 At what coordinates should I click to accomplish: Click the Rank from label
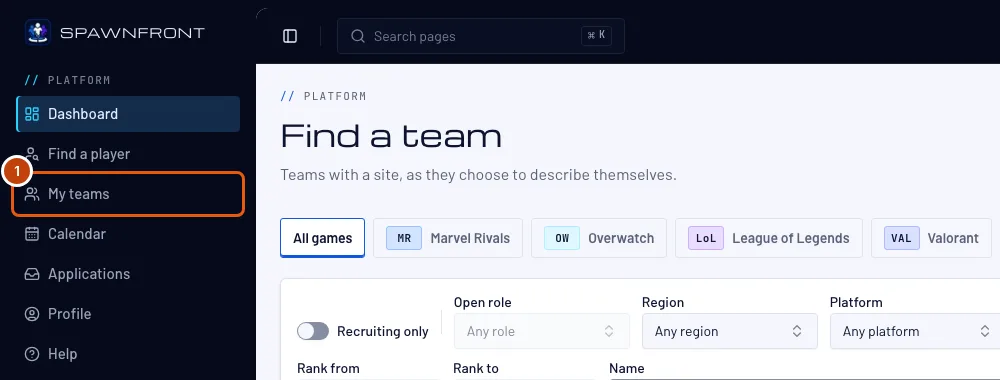coord(328,369)
